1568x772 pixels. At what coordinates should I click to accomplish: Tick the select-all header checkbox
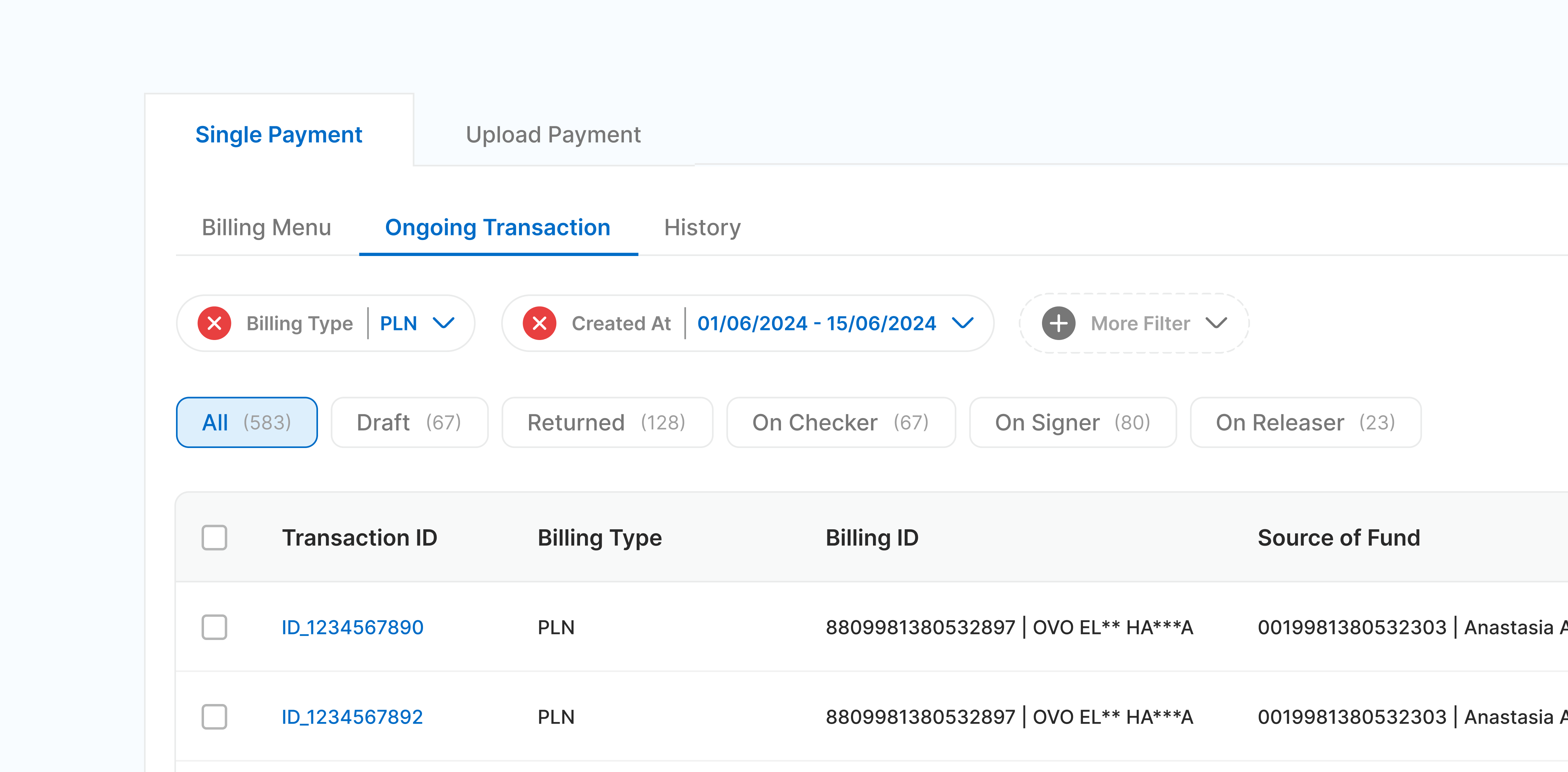214,538
